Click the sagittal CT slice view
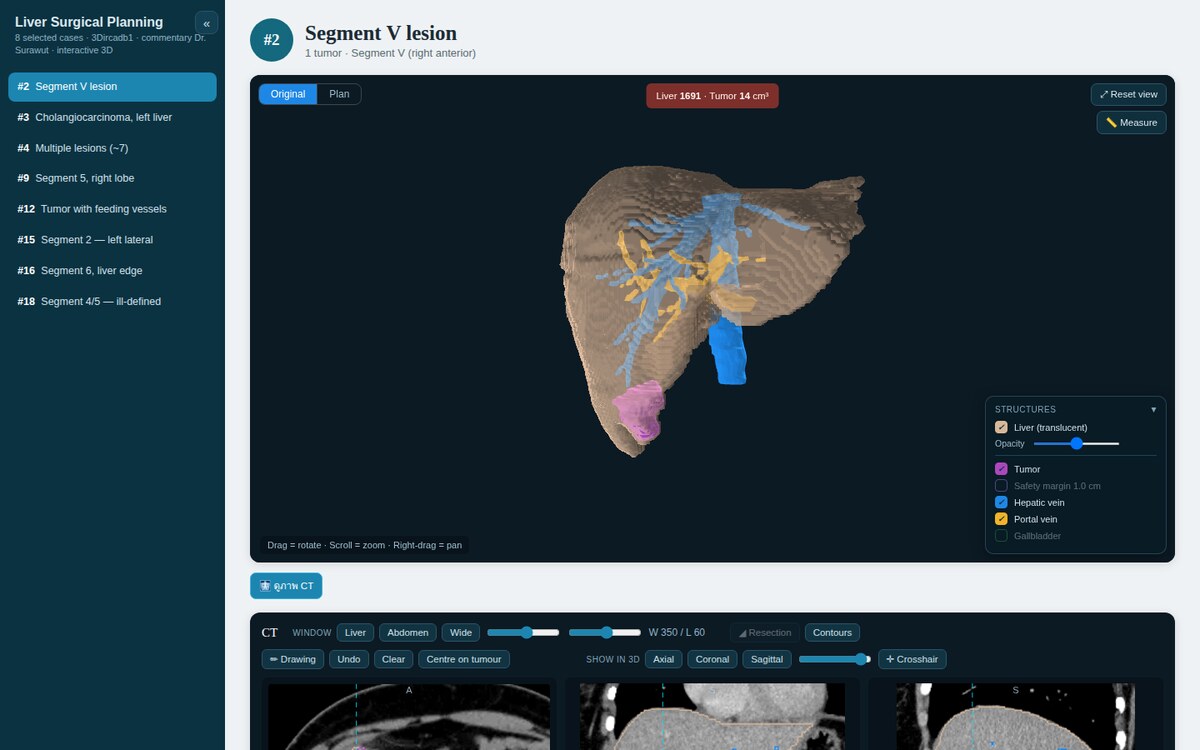The image size is (1200, 750). (1015, 716)
